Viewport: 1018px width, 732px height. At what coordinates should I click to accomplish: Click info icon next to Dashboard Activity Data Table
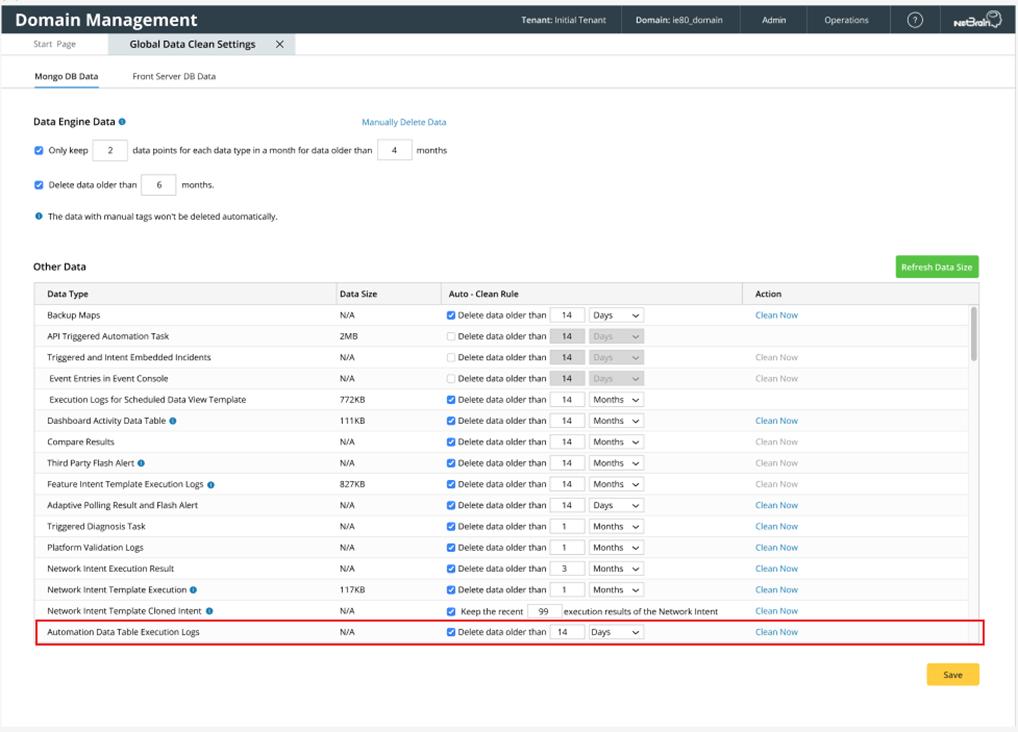point(173,421)
